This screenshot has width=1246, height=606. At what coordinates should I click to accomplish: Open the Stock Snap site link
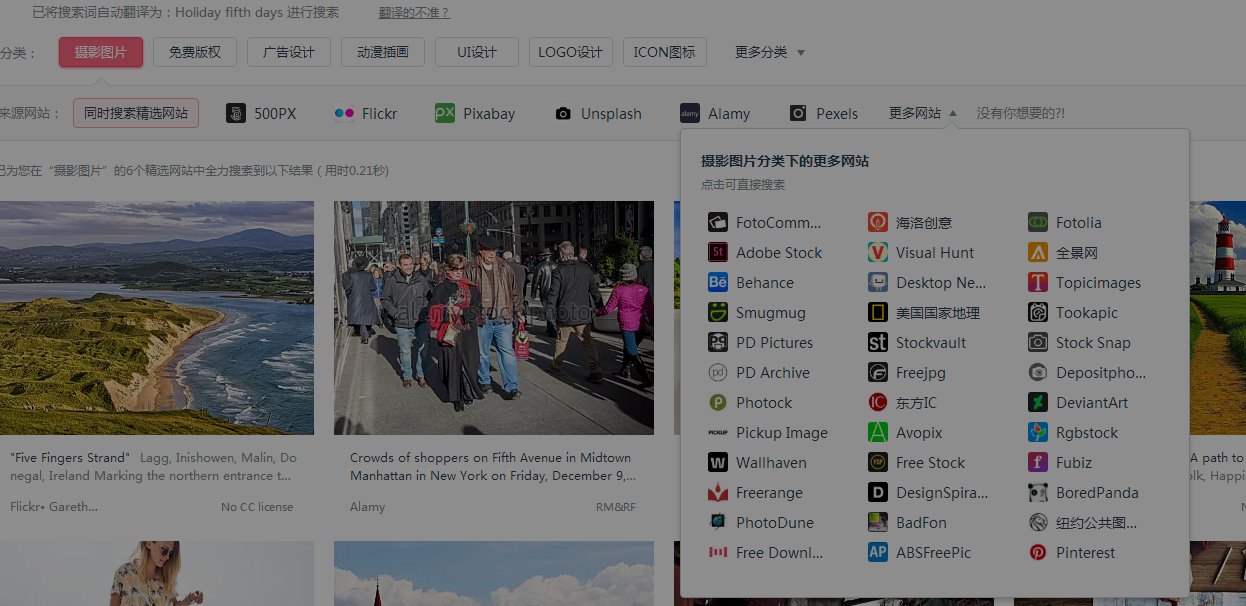1079,342
